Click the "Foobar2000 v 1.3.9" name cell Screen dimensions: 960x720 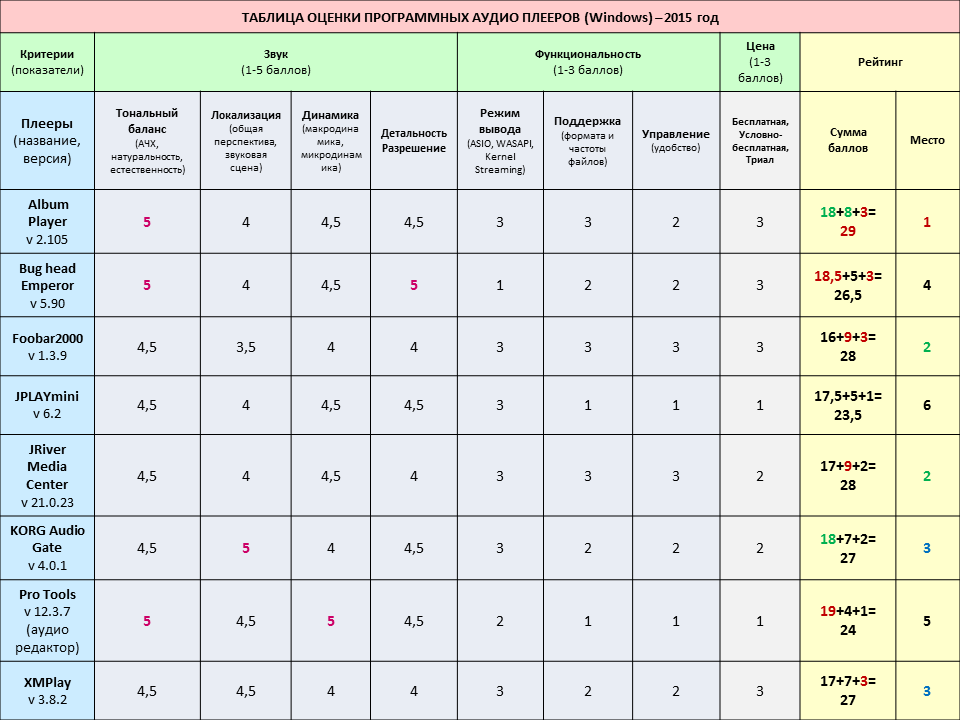47,347
